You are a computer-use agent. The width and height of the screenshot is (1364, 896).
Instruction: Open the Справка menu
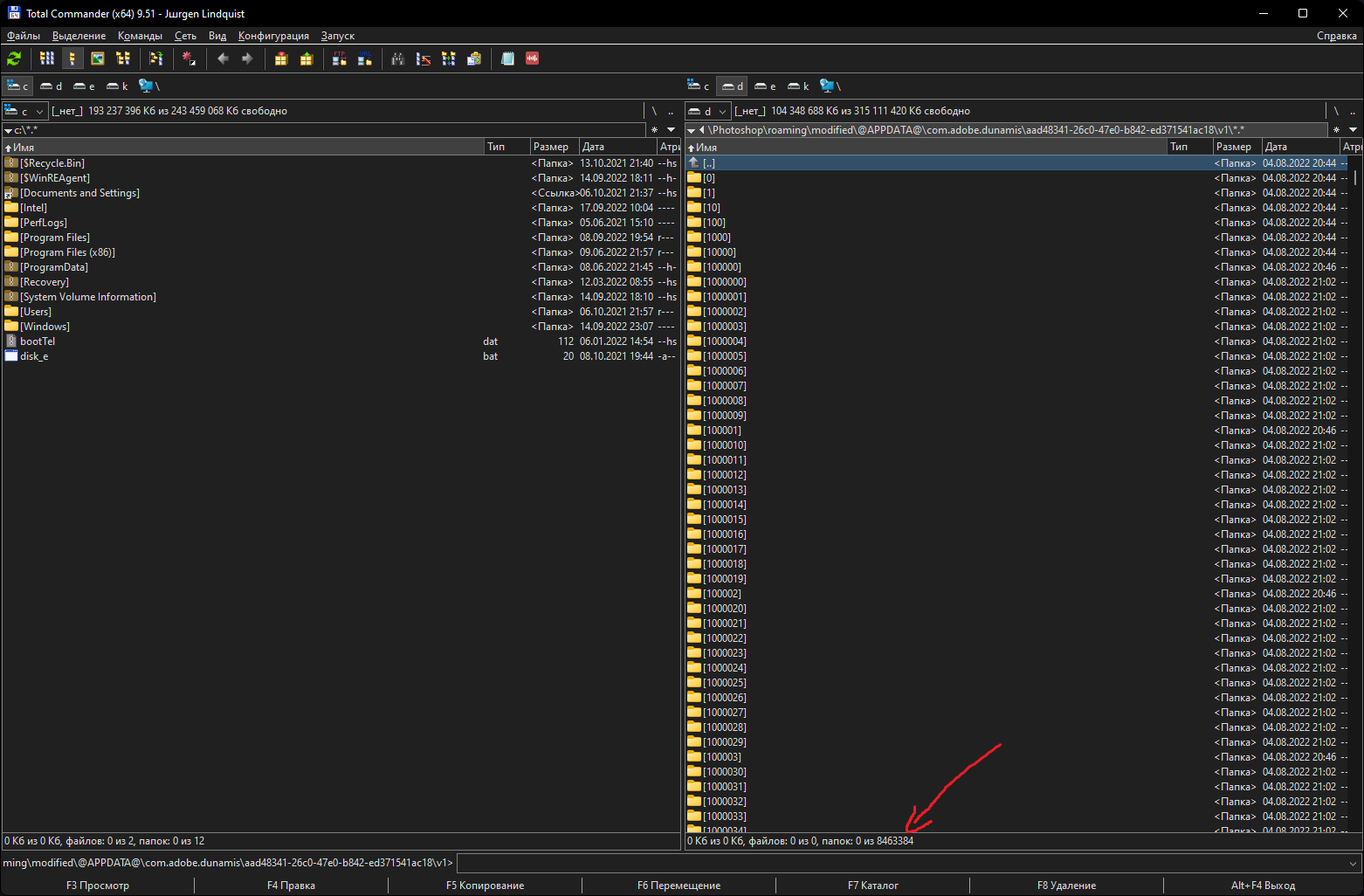(1337, 36)
